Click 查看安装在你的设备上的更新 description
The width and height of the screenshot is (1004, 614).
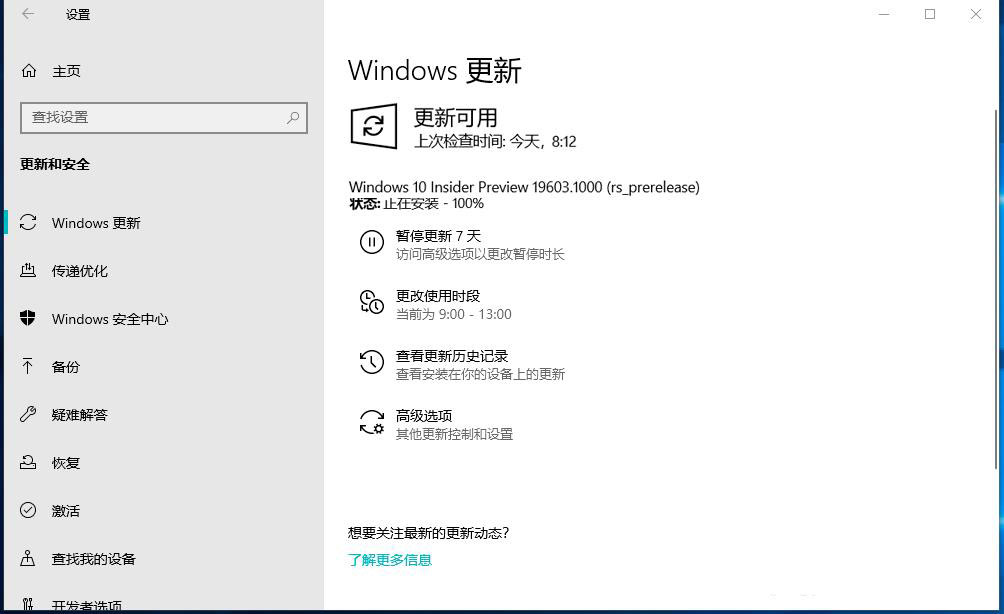480,374
